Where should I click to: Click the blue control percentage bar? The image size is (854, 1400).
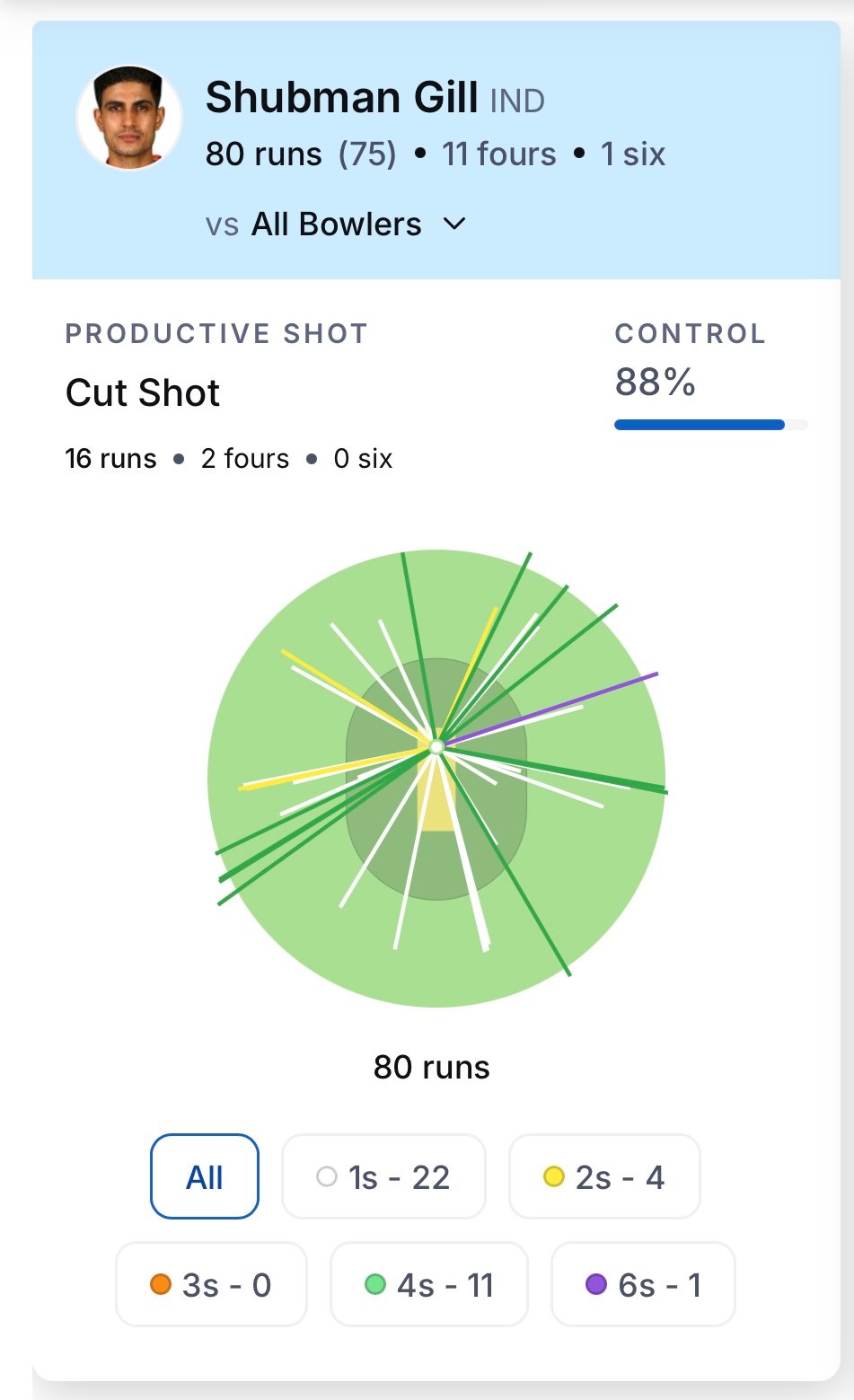tap(700, 425)
